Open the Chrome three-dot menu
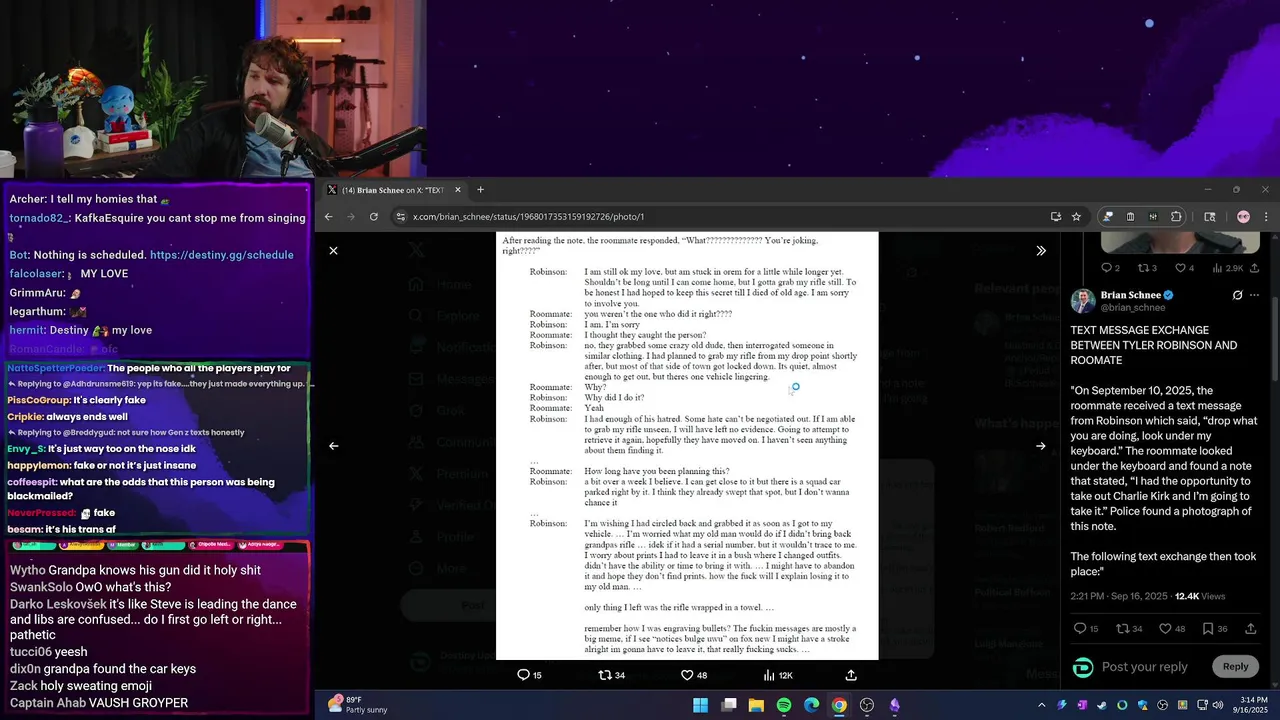This screenshot has width=1280, height=720. coord(1266,216)
